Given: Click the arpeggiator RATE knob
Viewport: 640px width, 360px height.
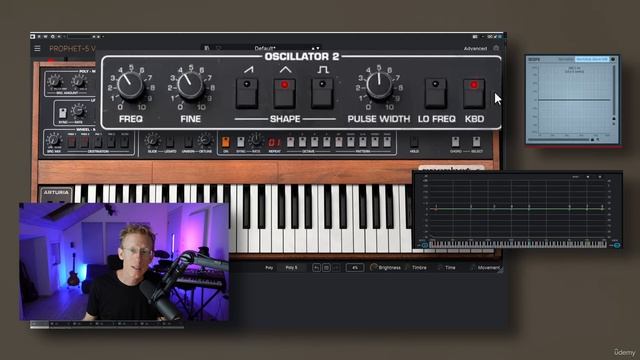Looking at the screenshot, I should click(x=256, y=140).
